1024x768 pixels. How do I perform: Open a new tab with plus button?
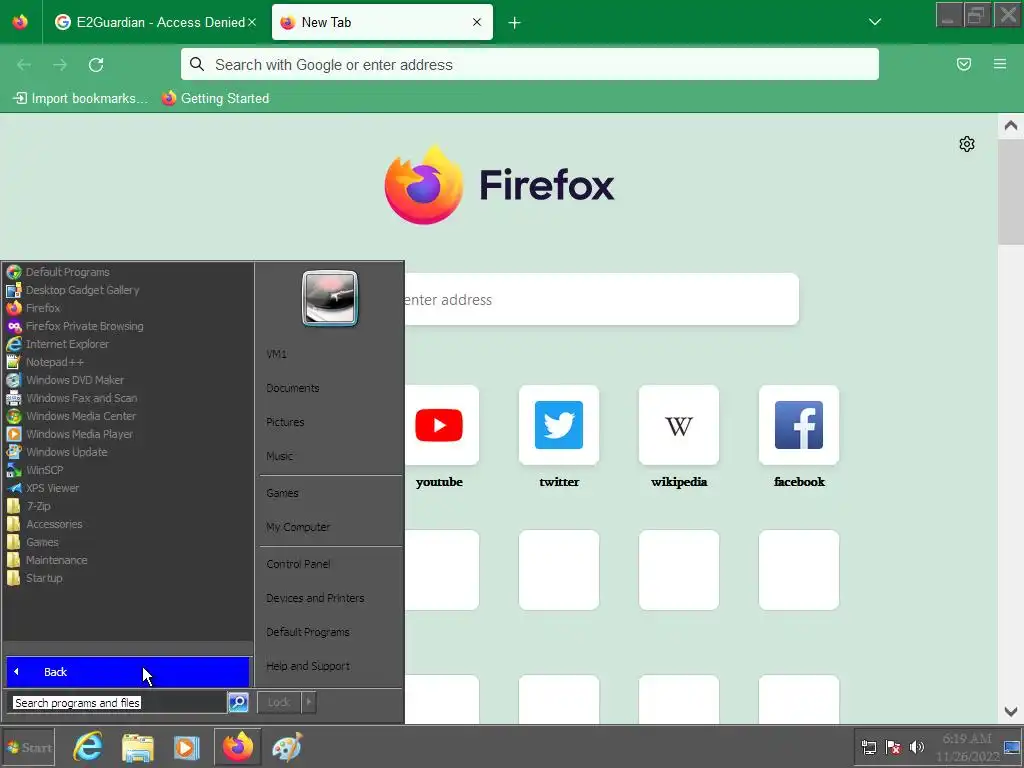tap(515, 23)
